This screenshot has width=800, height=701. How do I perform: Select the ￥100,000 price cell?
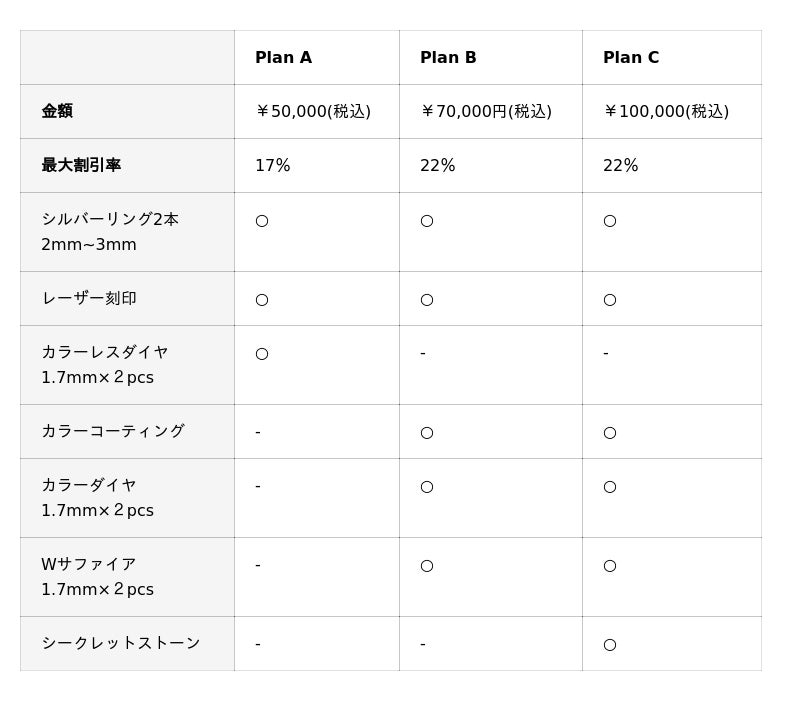666,112
